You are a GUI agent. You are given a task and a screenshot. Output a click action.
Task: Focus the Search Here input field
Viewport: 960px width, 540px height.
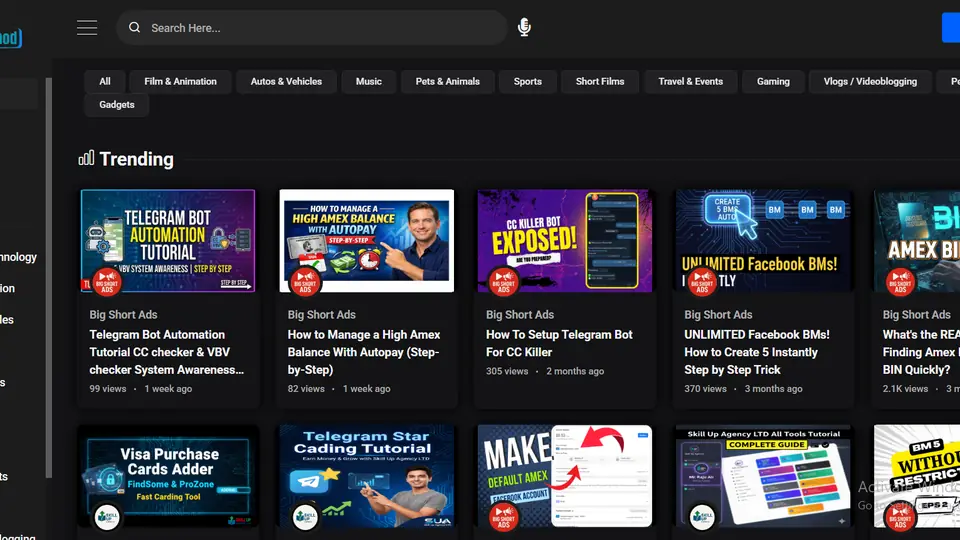(312, 28)
